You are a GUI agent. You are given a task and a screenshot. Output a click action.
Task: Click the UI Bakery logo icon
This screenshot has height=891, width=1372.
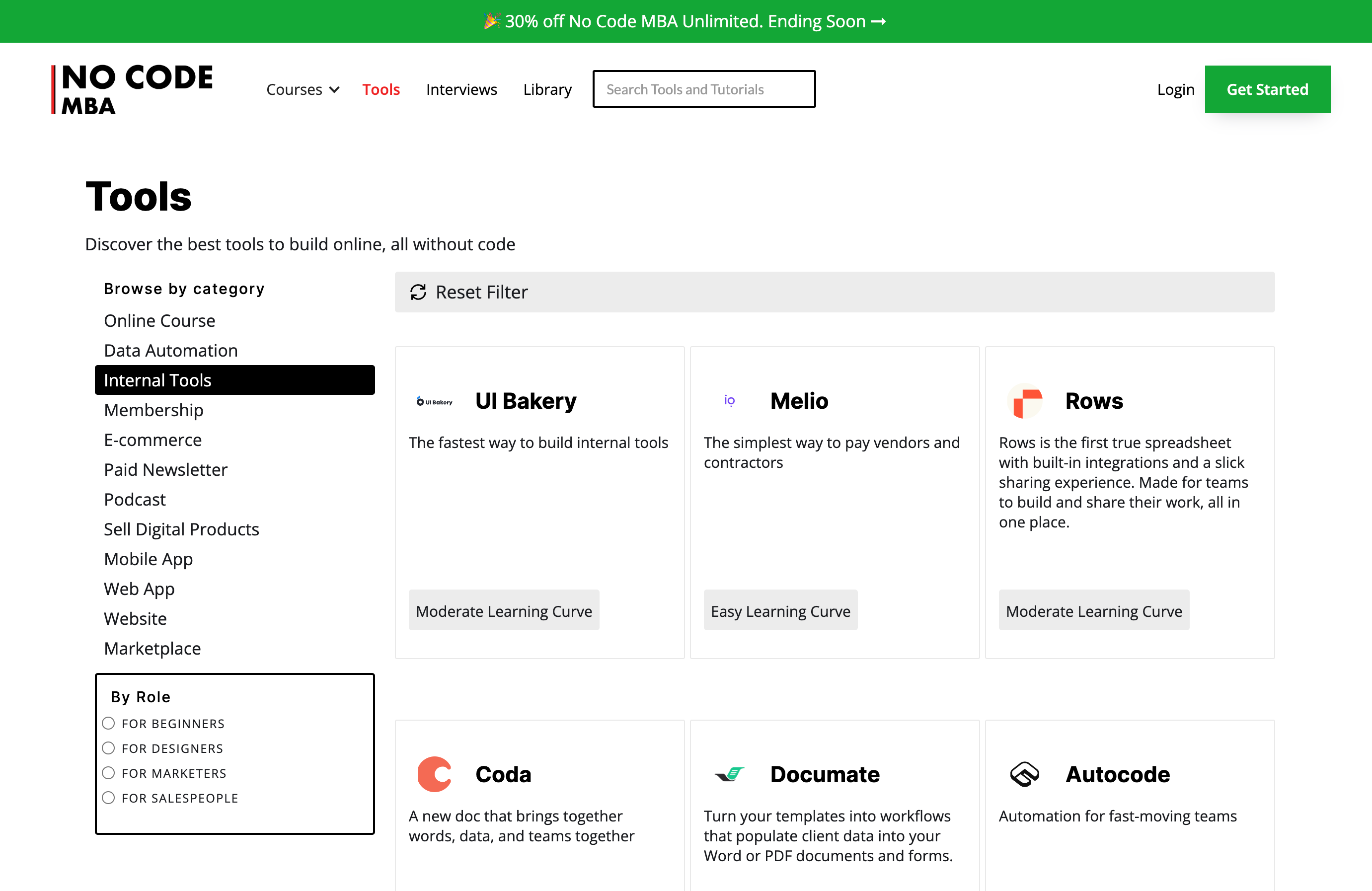435,402
